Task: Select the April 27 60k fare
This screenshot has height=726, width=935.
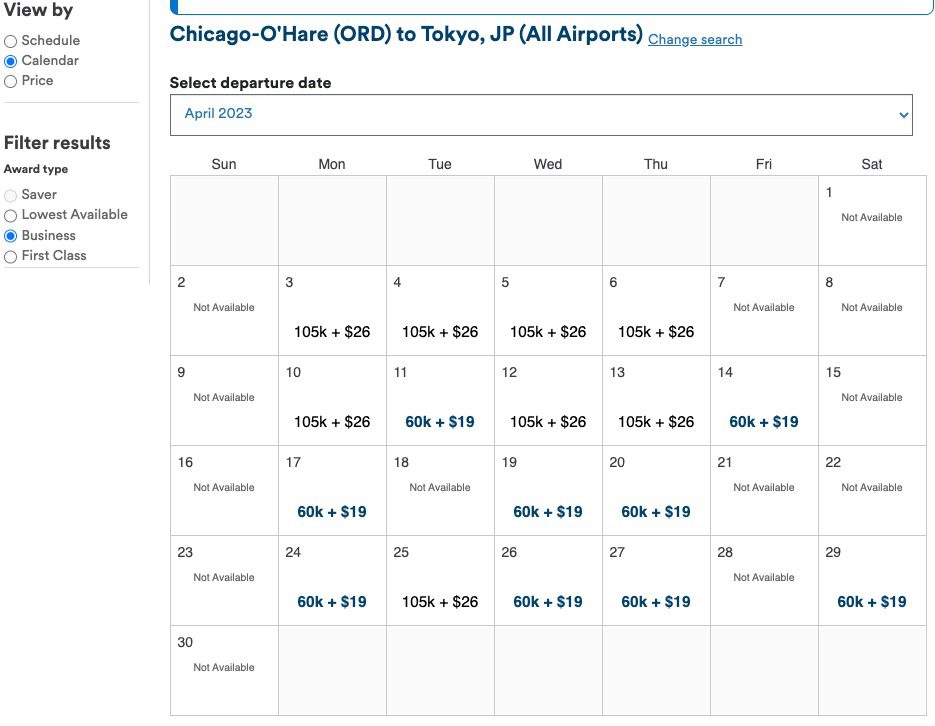Action: tap(655, 601)
